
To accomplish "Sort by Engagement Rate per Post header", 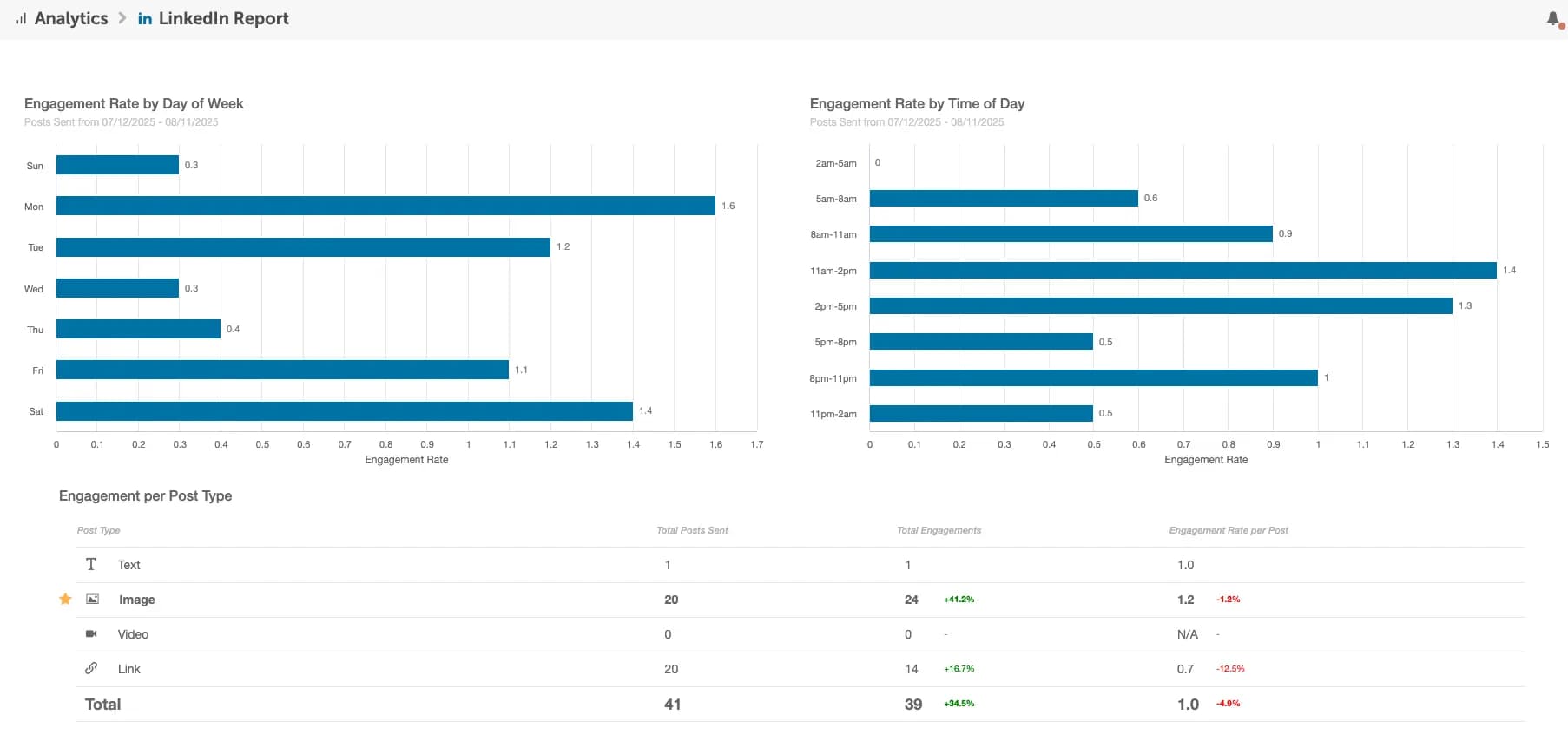I will click(x=1228, y=530).
